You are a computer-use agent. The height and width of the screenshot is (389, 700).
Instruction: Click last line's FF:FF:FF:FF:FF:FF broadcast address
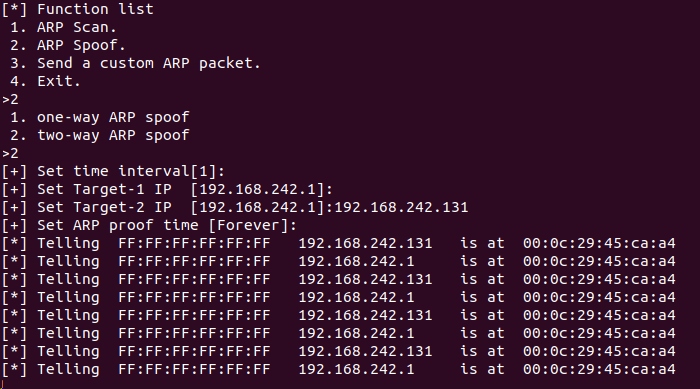(x=194, y=369)
